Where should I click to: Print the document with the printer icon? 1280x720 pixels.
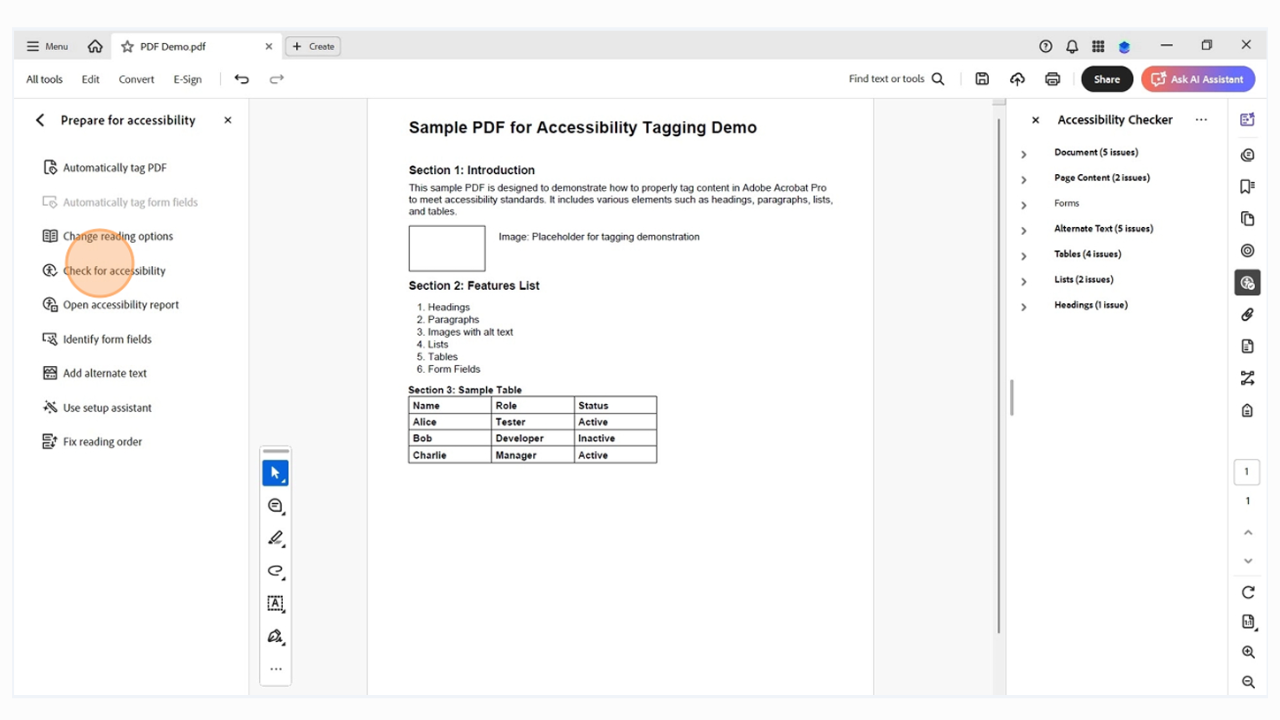(1052, 79)
